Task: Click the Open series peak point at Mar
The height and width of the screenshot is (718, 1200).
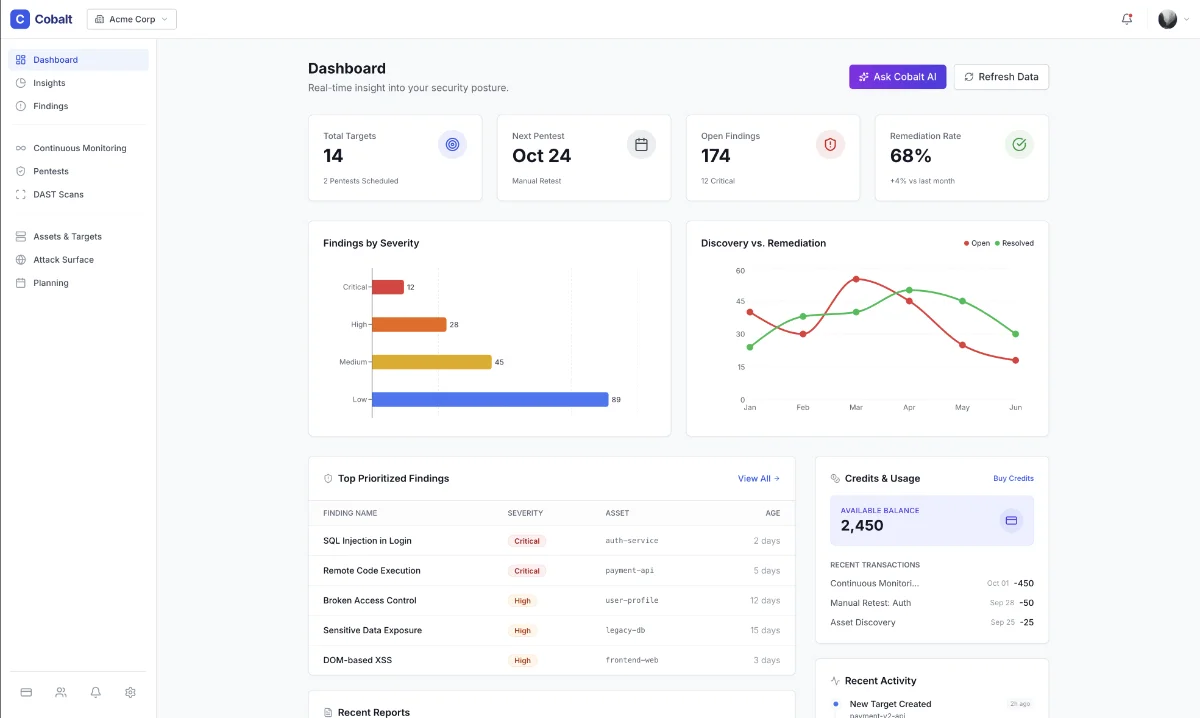Action: click(856, 279)
